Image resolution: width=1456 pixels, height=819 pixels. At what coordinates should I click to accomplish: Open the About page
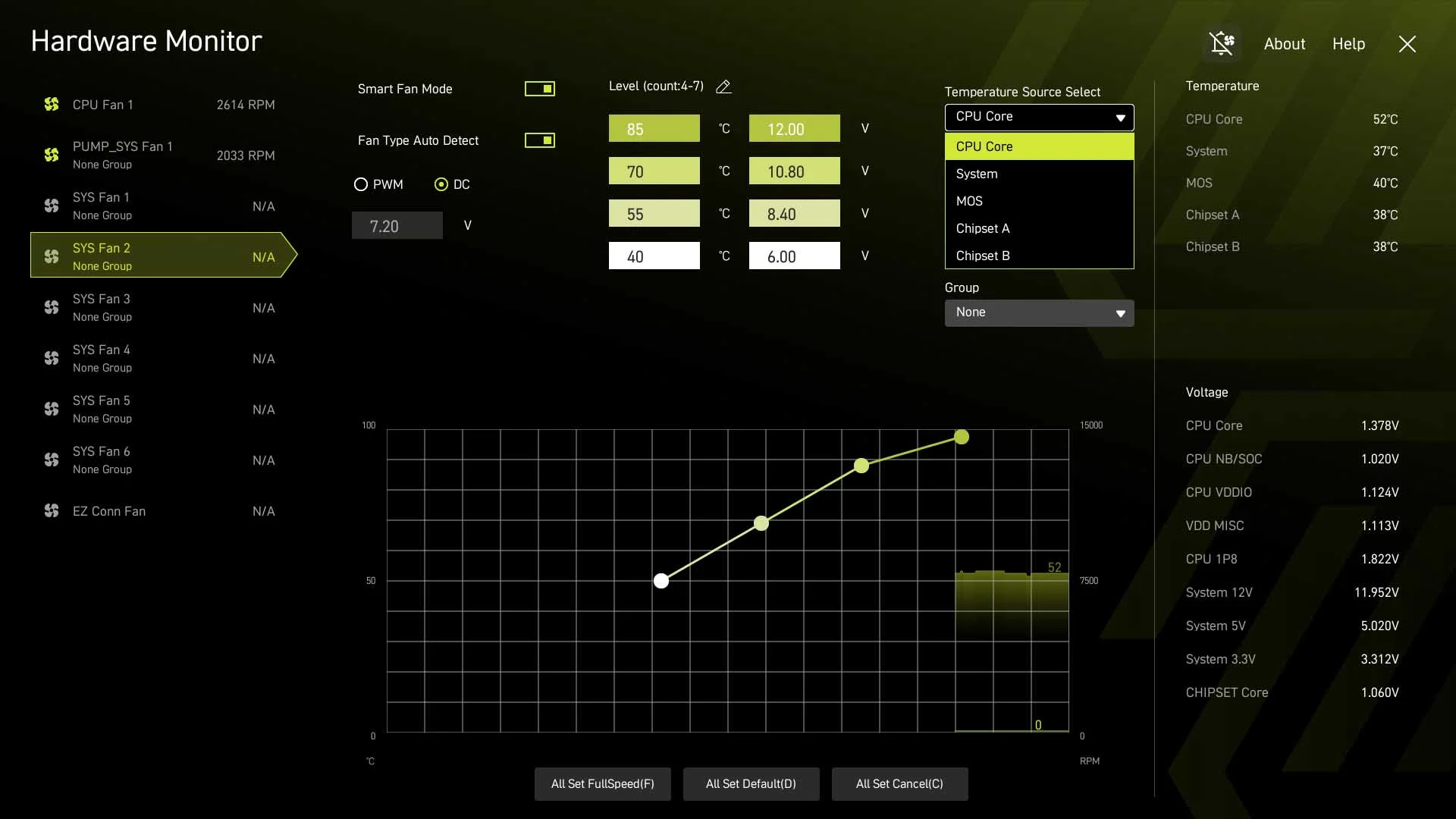coord(1285,44)
